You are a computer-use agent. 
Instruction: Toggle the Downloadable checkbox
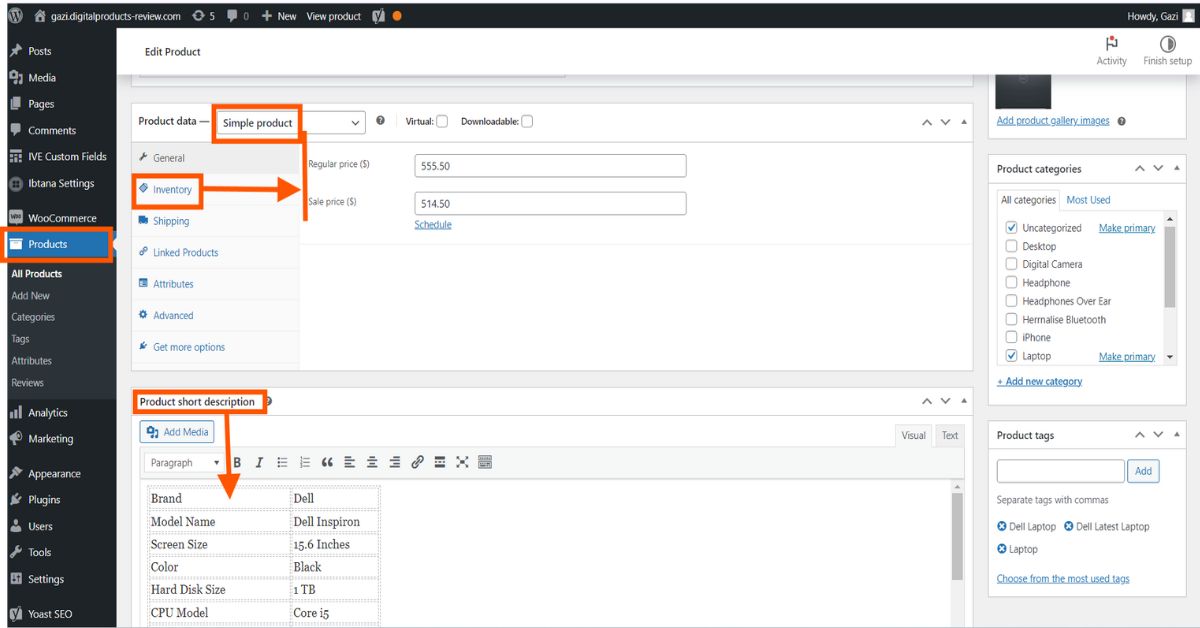pos(527,122)
